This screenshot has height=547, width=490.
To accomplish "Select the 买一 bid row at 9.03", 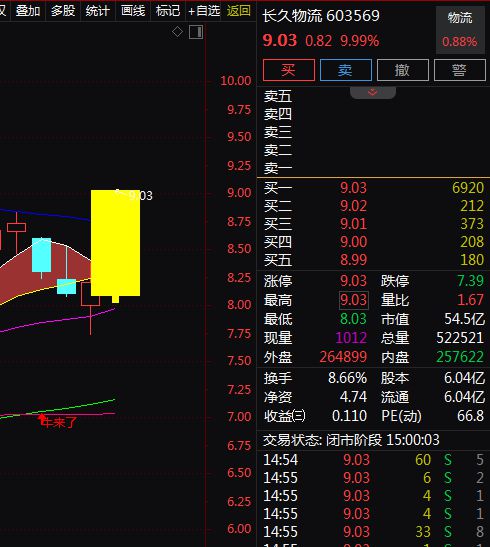I will tap(373, 188).
